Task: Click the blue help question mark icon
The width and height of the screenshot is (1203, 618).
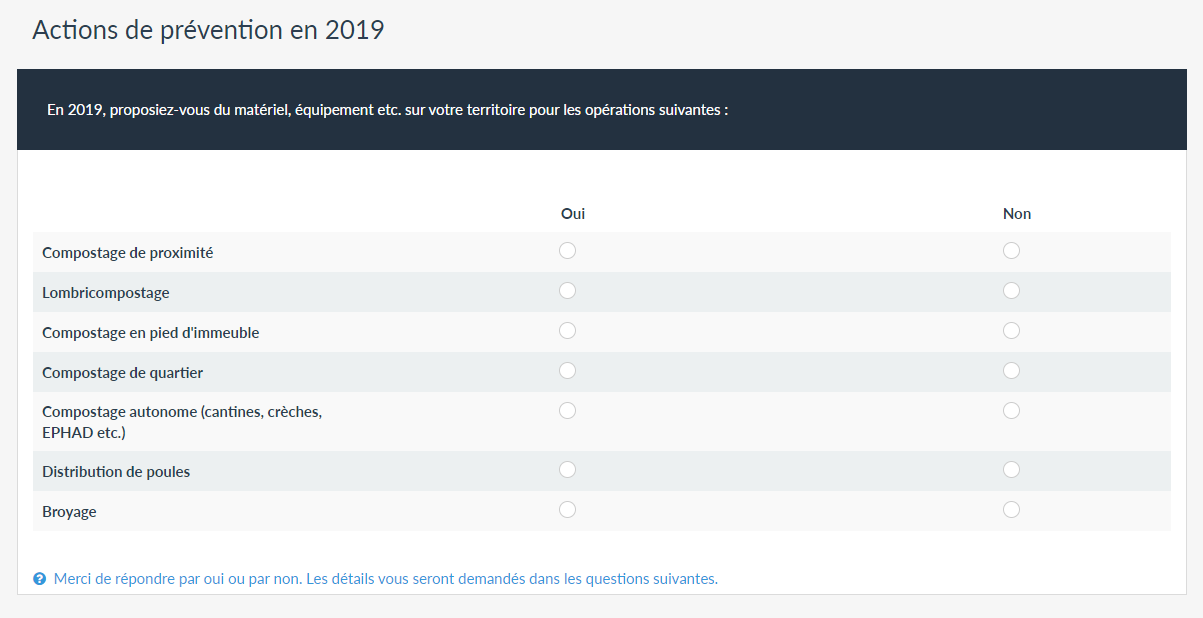Action: pos(39,579)
